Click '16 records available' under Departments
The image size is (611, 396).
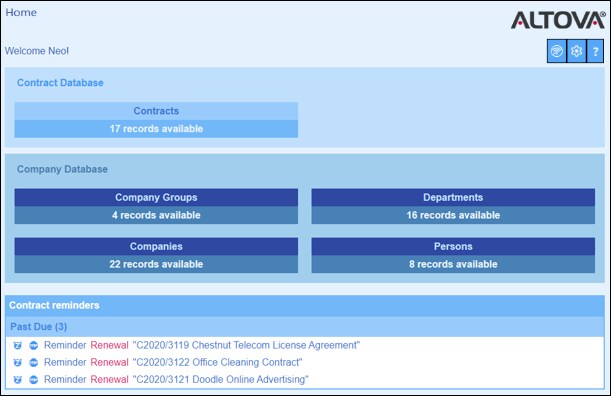pos(453,215)
